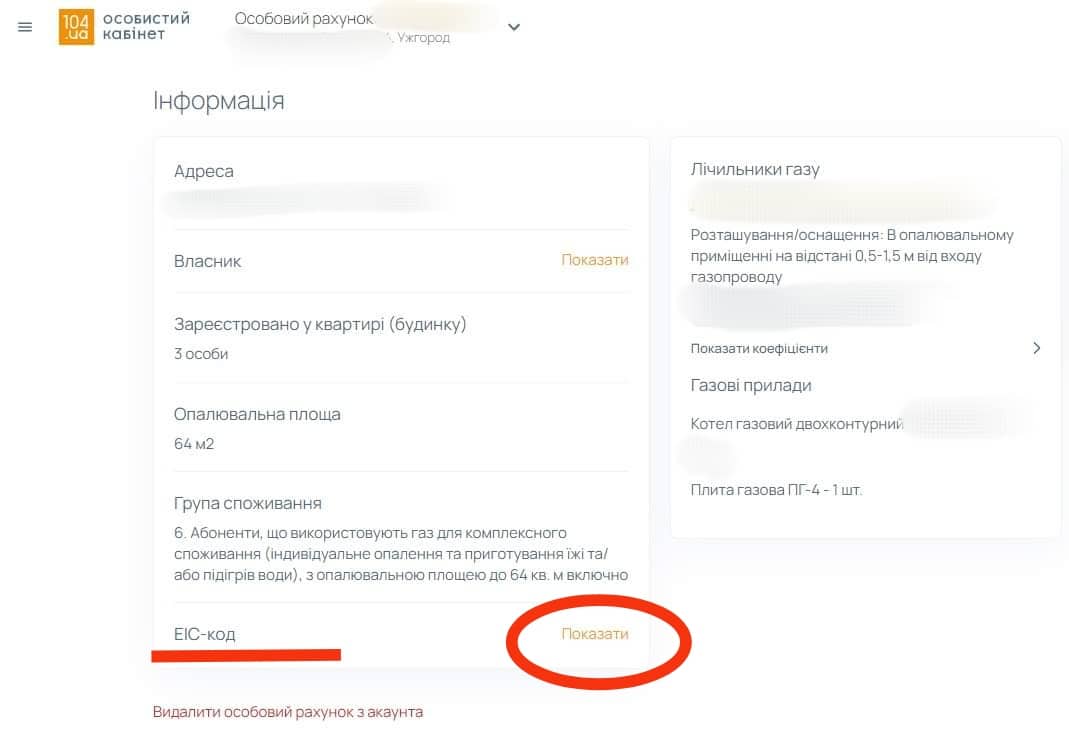Image resolution: width=1069 pixels, height=734 pixels.
Task: Click the 'Лічильники газу' heading
Action: click(x=755, y=169)
